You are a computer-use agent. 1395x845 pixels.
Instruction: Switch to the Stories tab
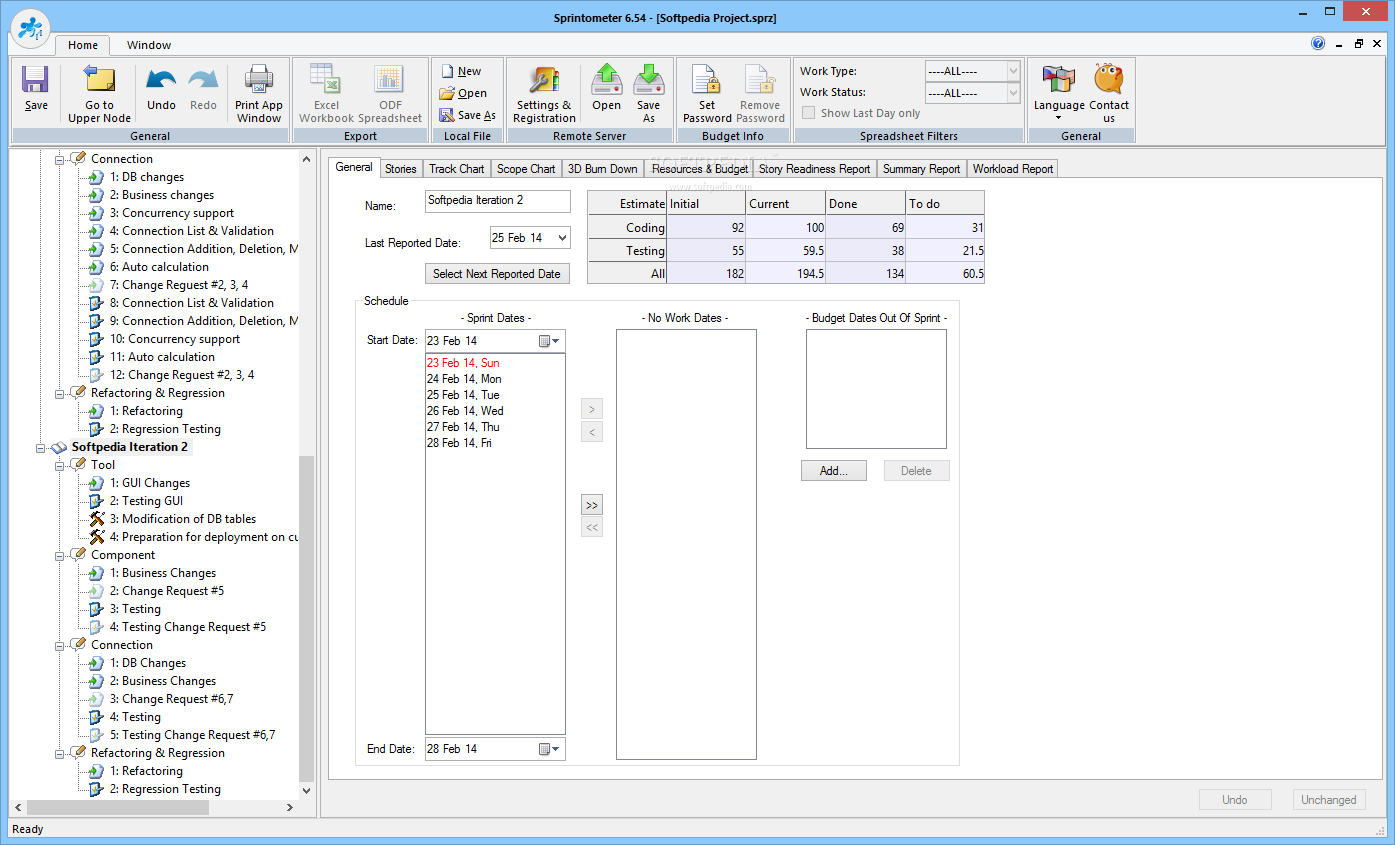pyautogui.click(x=401, y=169)
